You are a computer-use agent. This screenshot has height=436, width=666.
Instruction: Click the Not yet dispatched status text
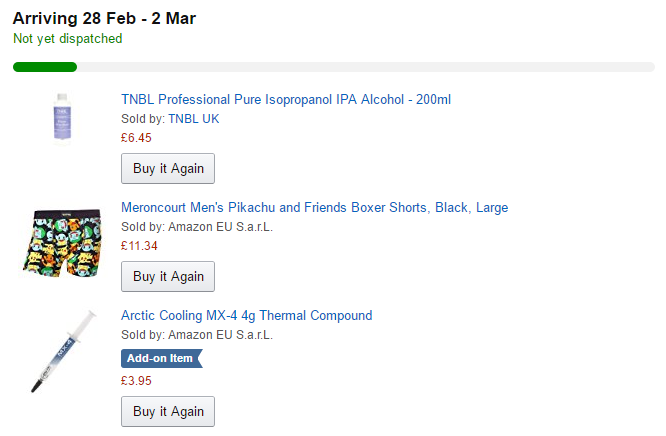tap(68, 39)
